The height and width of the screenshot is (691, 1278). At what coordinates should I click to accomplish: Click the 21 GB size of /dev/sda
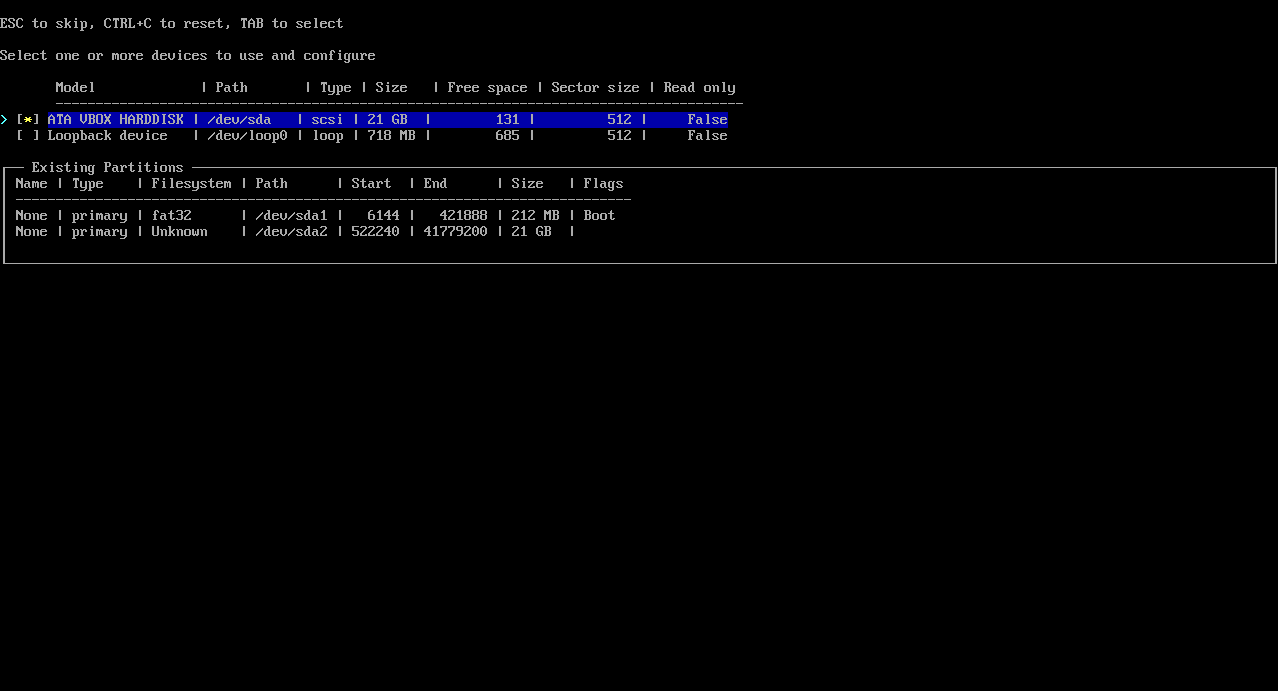click(387, 119)
